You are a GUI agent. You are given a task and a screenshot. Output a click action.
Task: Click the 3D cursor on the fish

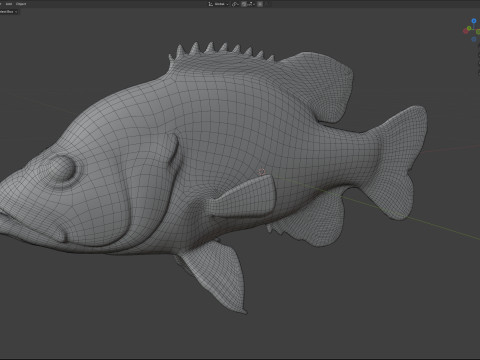(x=262, y=172)
